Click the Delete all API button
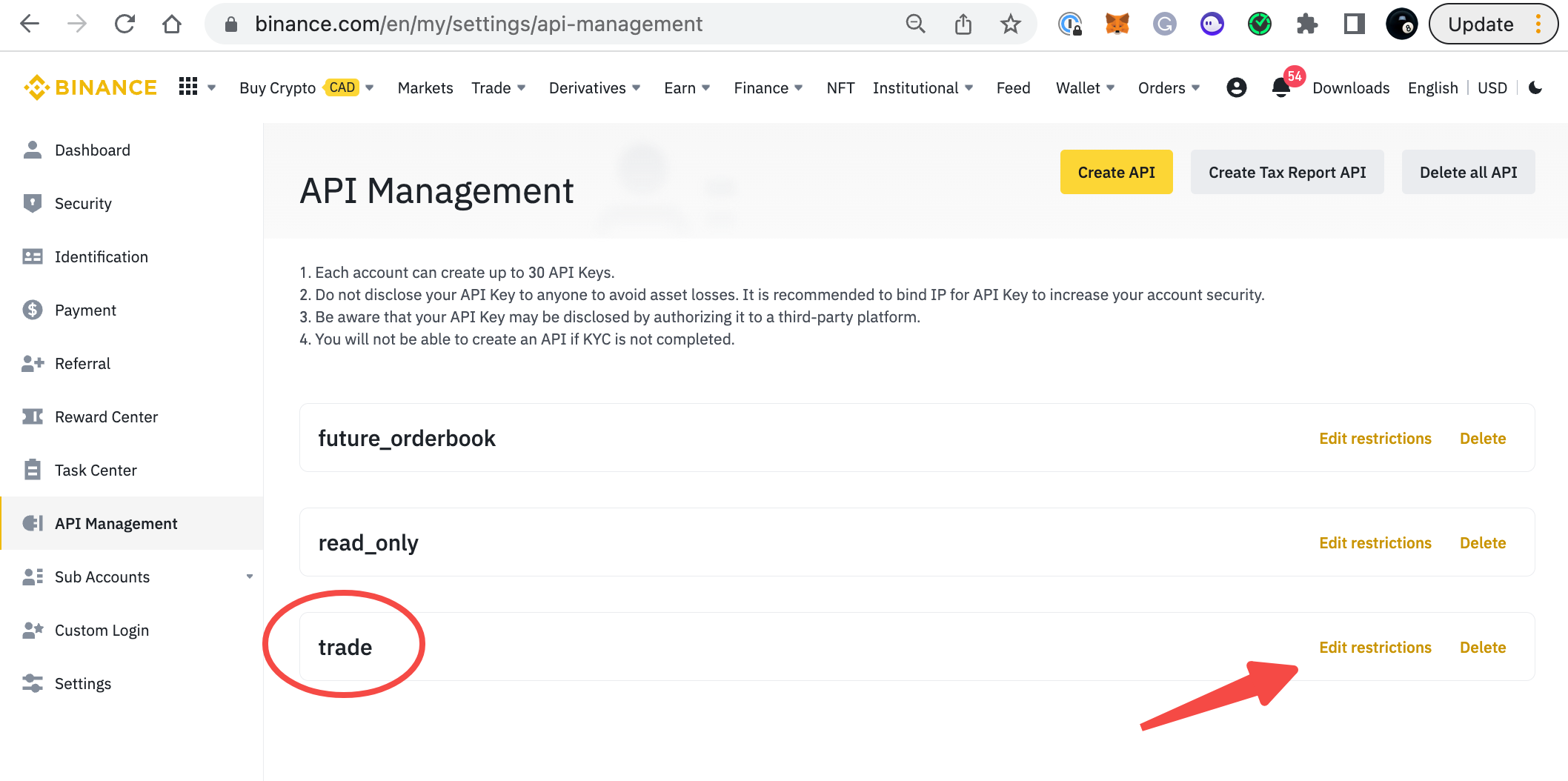Image resolution: width=1568 pixels, height=781 pixels. click(x=1468, y=172)
